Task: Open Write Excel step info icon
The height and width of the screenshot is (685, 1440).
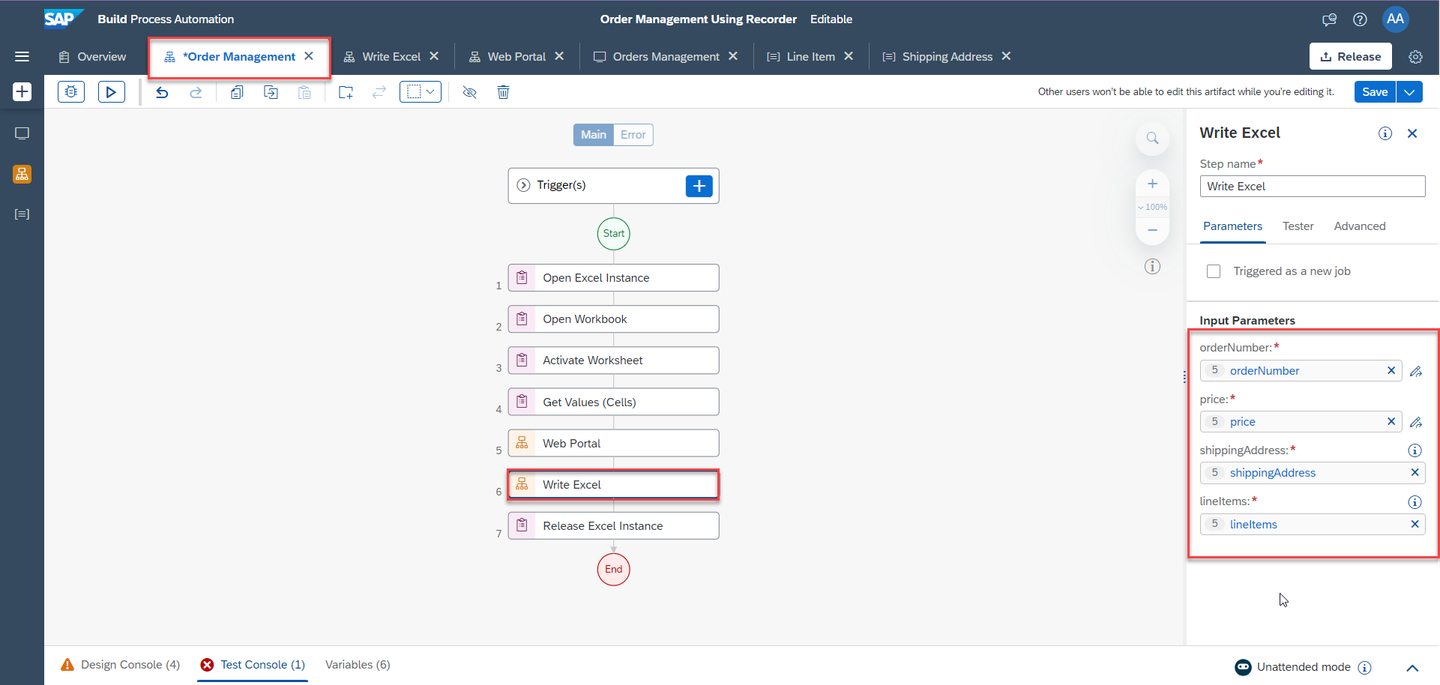Action: (1385, 133)
